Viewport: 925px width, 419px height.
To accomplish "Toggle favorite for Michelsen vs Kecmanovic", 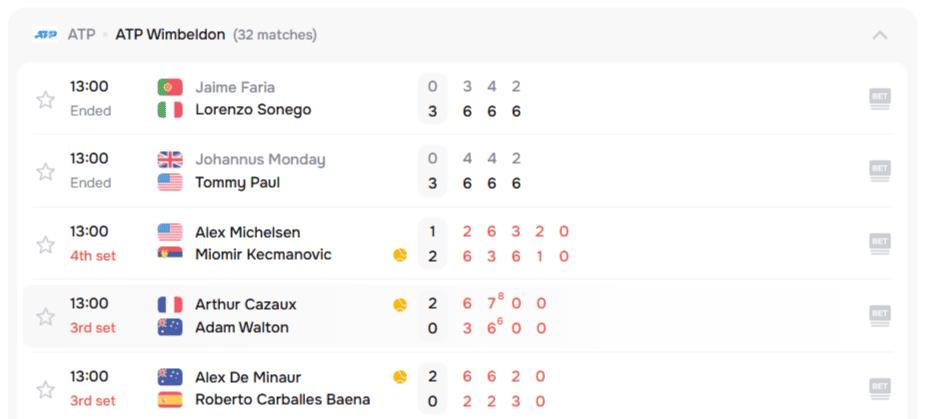I will coord(45,244).
